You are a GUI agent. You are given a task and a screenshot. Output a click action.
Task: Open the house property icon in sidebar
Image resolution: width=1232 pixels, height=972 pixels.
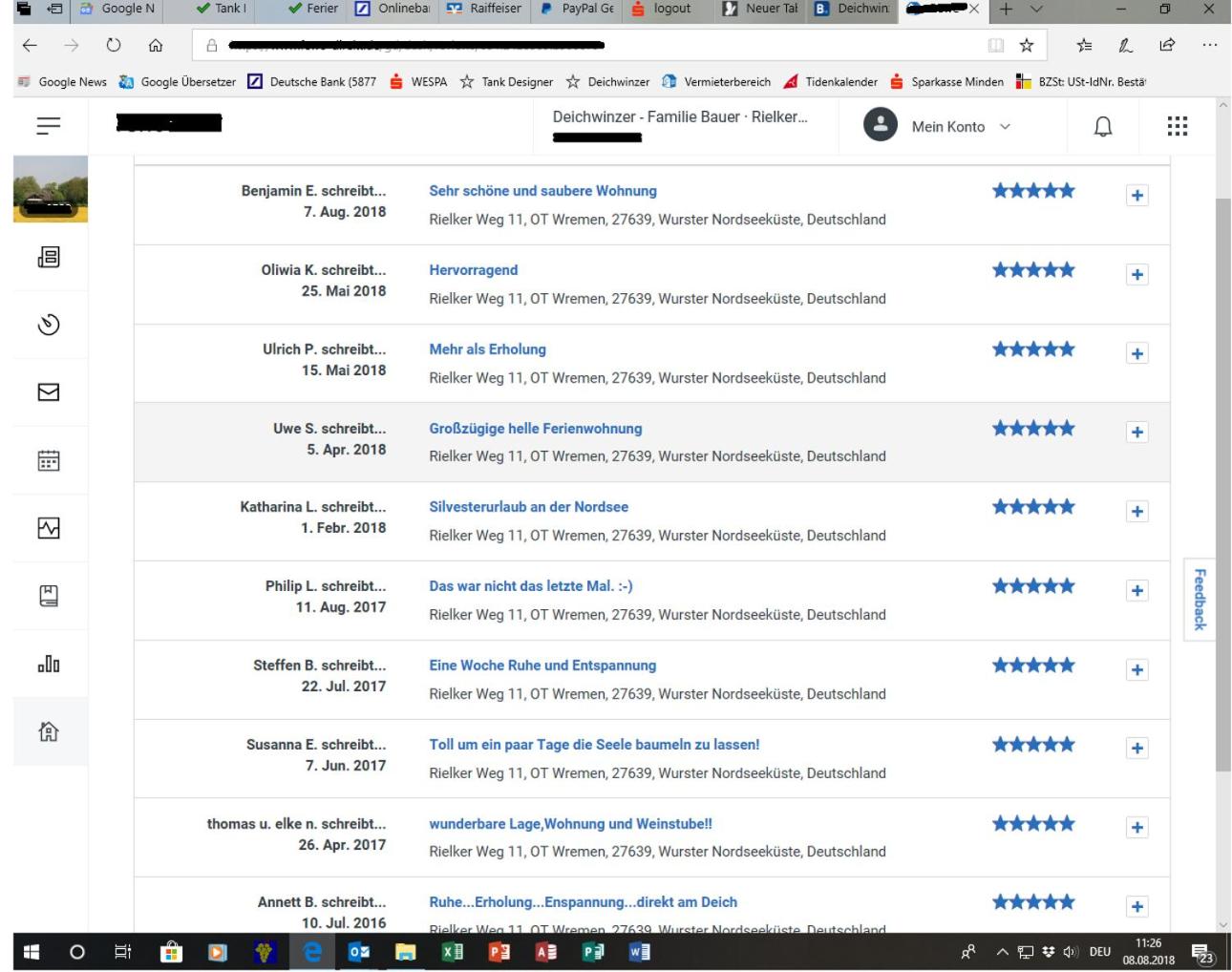[x=49, y=731]
